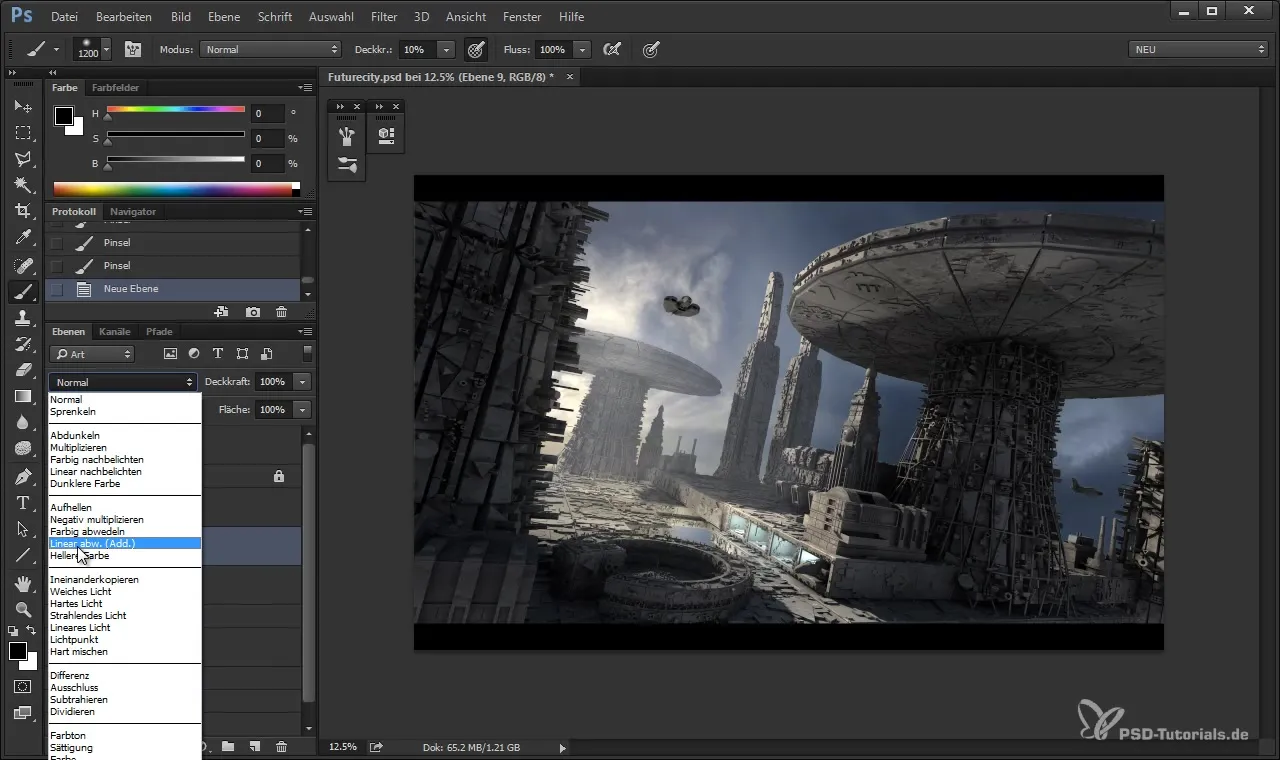
Task: Click the zoom percentage field 12.5%
Action: [343, 747]
